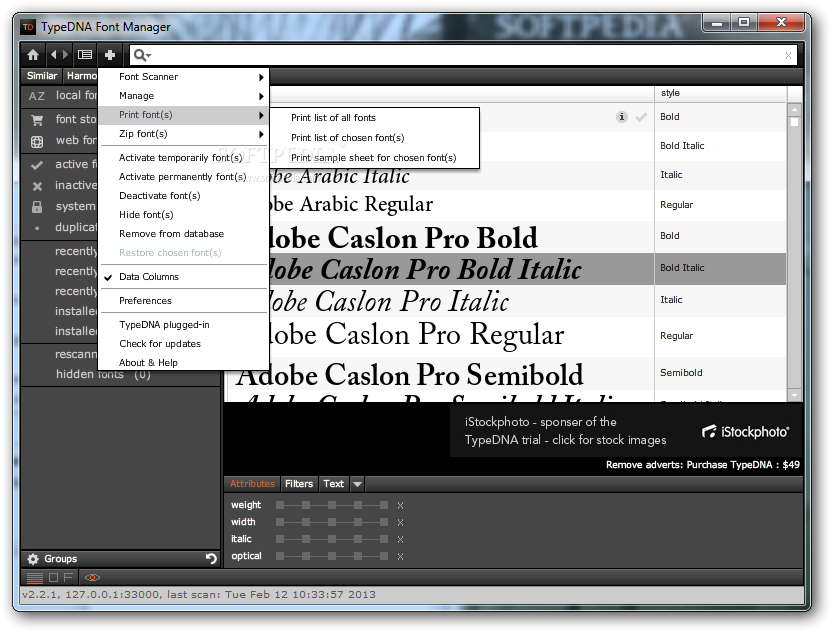Expand the Zip font(s) submenu arrow

pyautogui.click(x=261, y=134)
